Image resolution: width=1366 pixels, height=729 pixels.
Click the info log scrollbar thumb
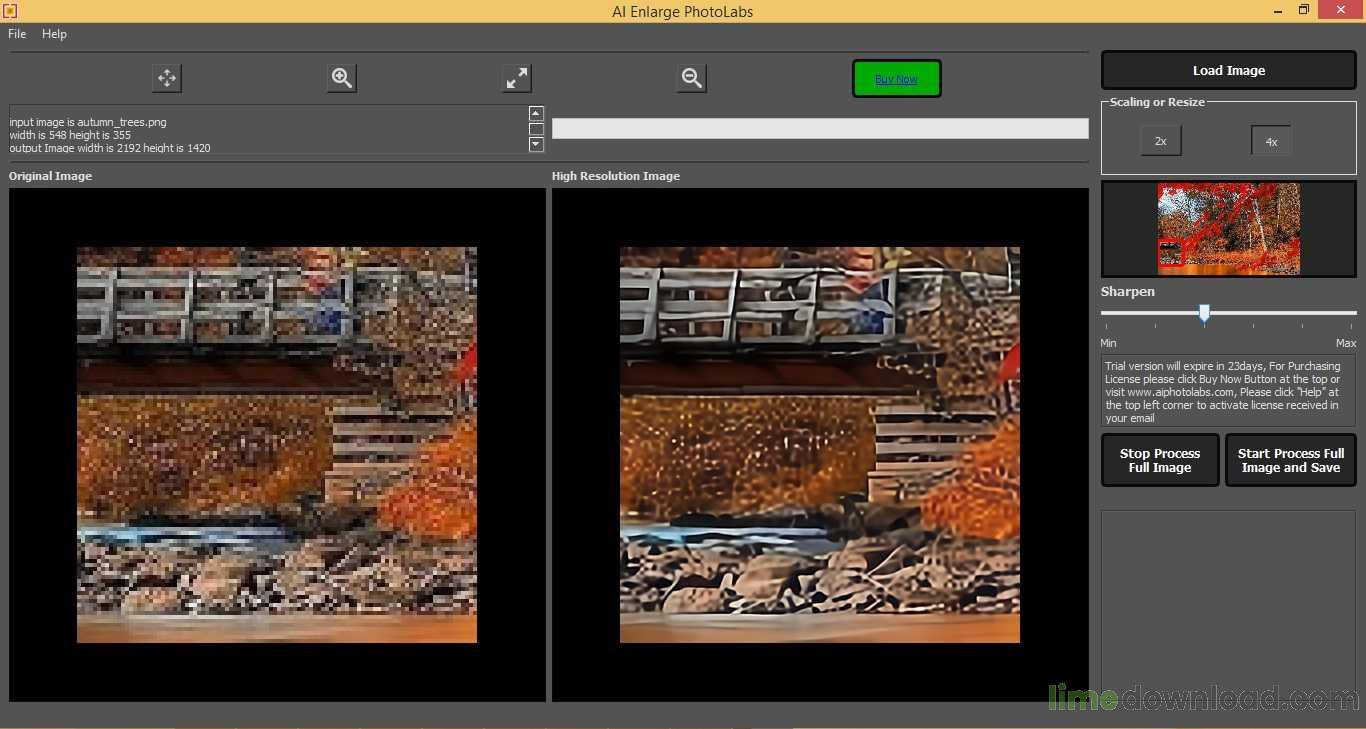click(x=536, y=129)
